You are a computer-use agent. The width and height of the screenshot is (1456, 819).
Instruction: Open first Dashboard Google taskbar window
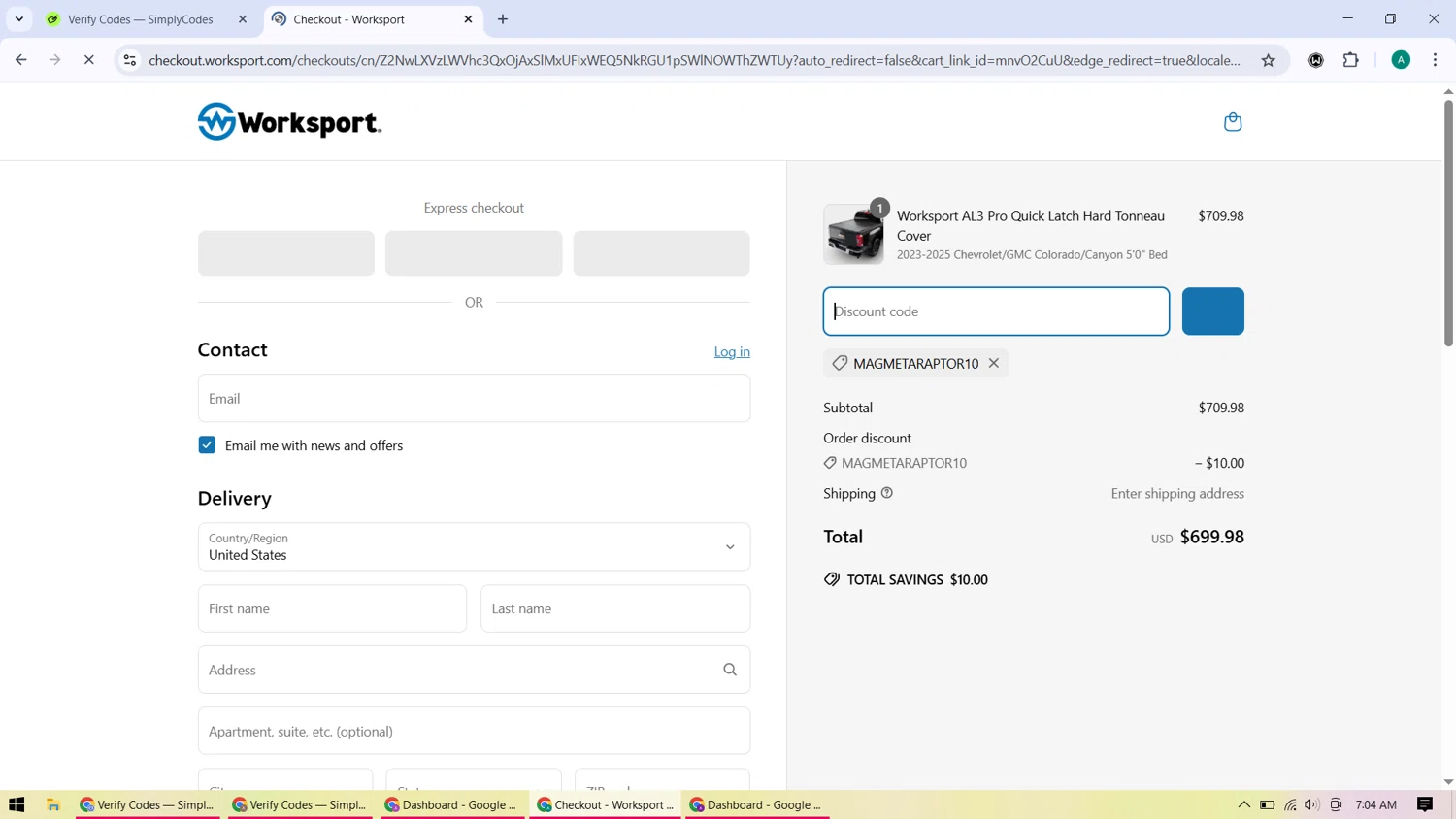[x=452, y=804]
